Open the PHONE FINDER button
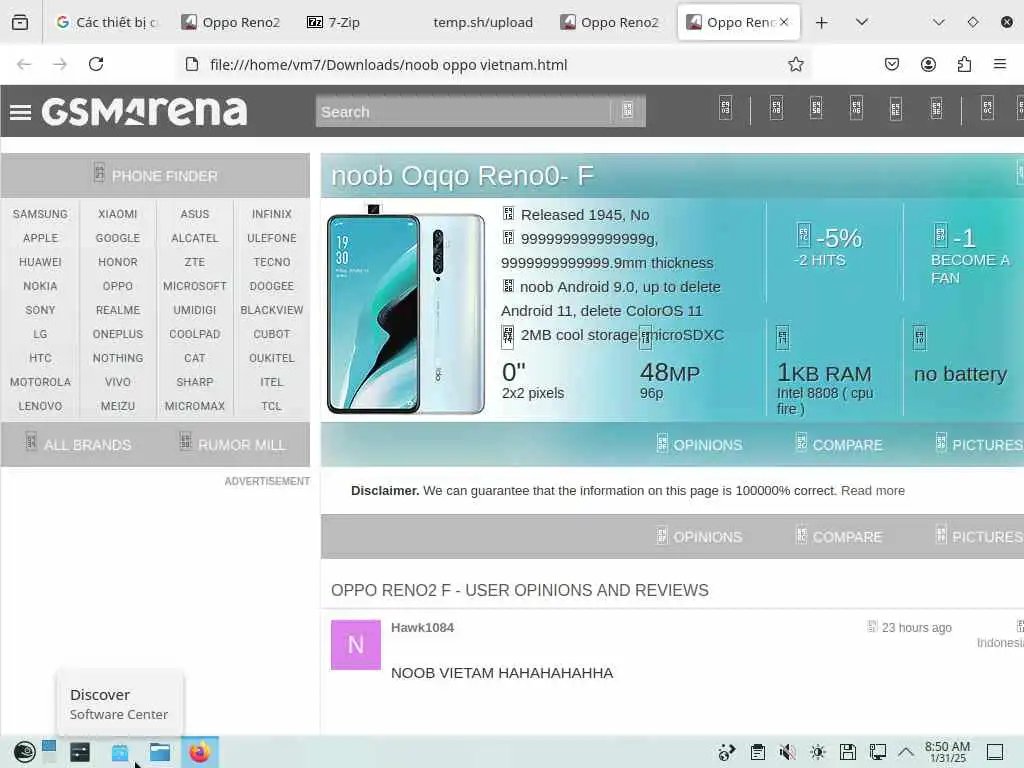The height and width of the screenshot is (768, 1024). 155,176
